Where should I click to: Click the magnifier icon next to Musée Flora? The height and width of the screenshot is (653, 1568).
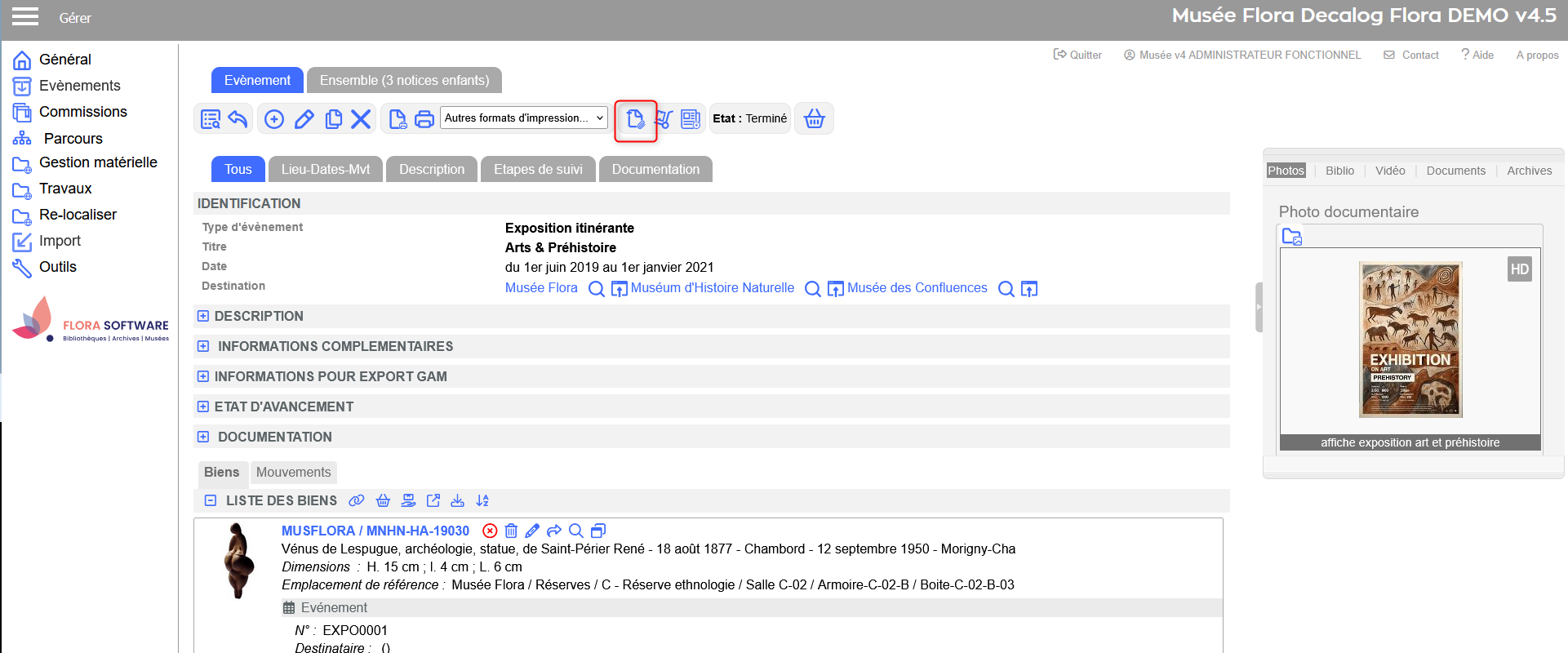(597, 289)
